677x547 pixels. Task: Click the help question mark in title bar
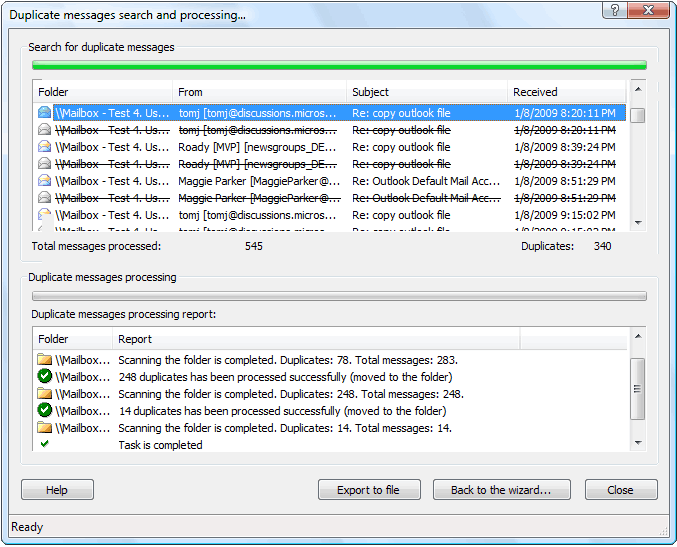615,9
